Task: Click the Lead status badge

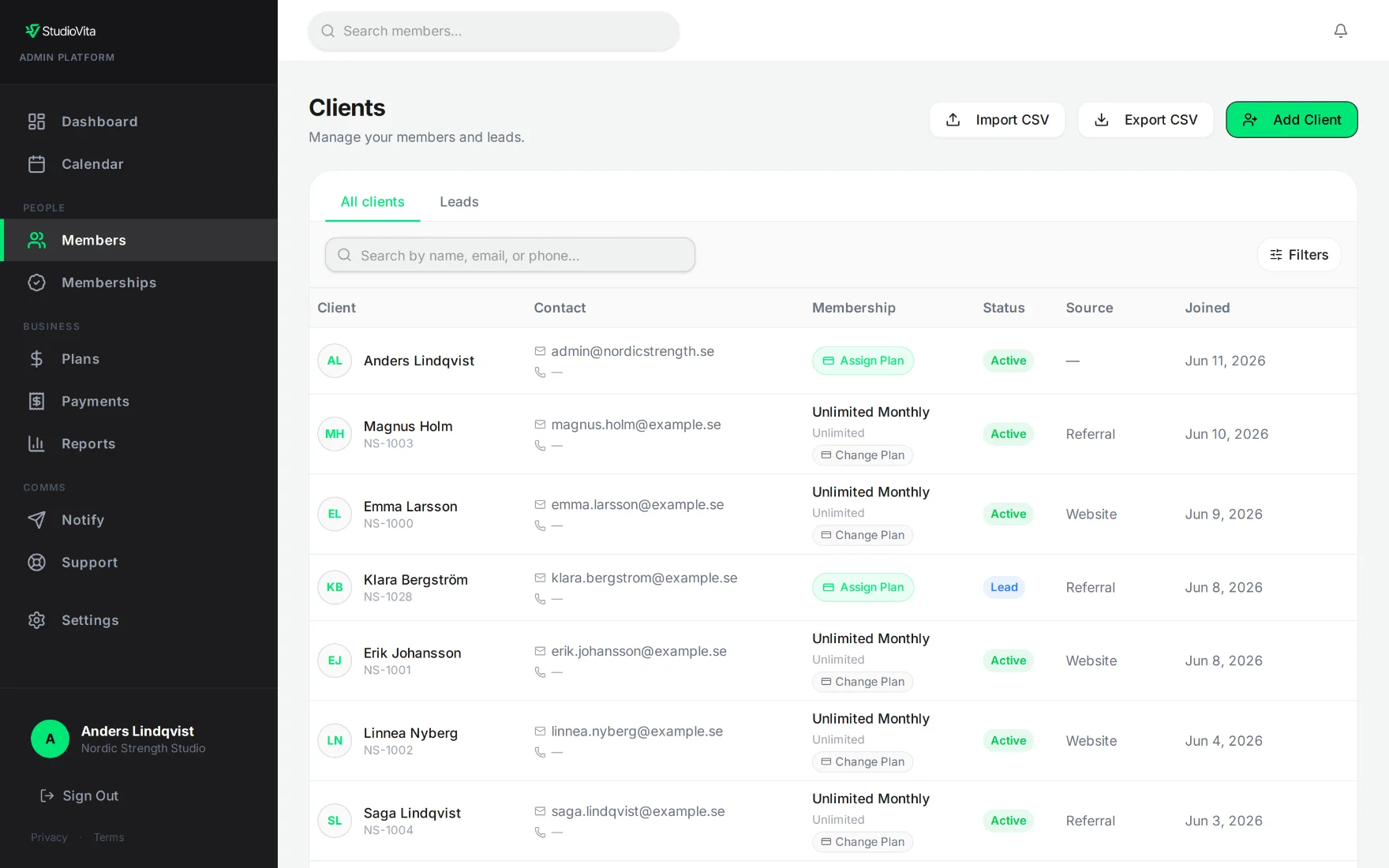Action: click(1004, 587)
